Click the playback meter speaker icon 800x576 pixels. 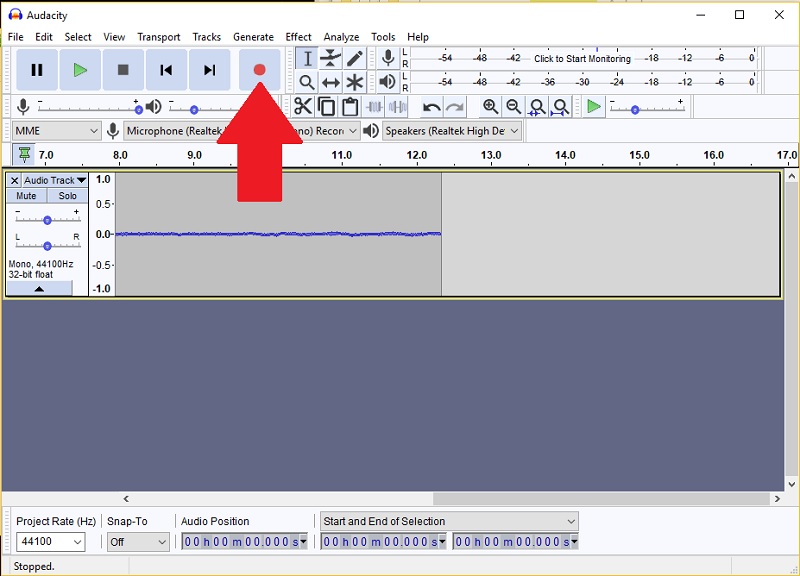388,82
